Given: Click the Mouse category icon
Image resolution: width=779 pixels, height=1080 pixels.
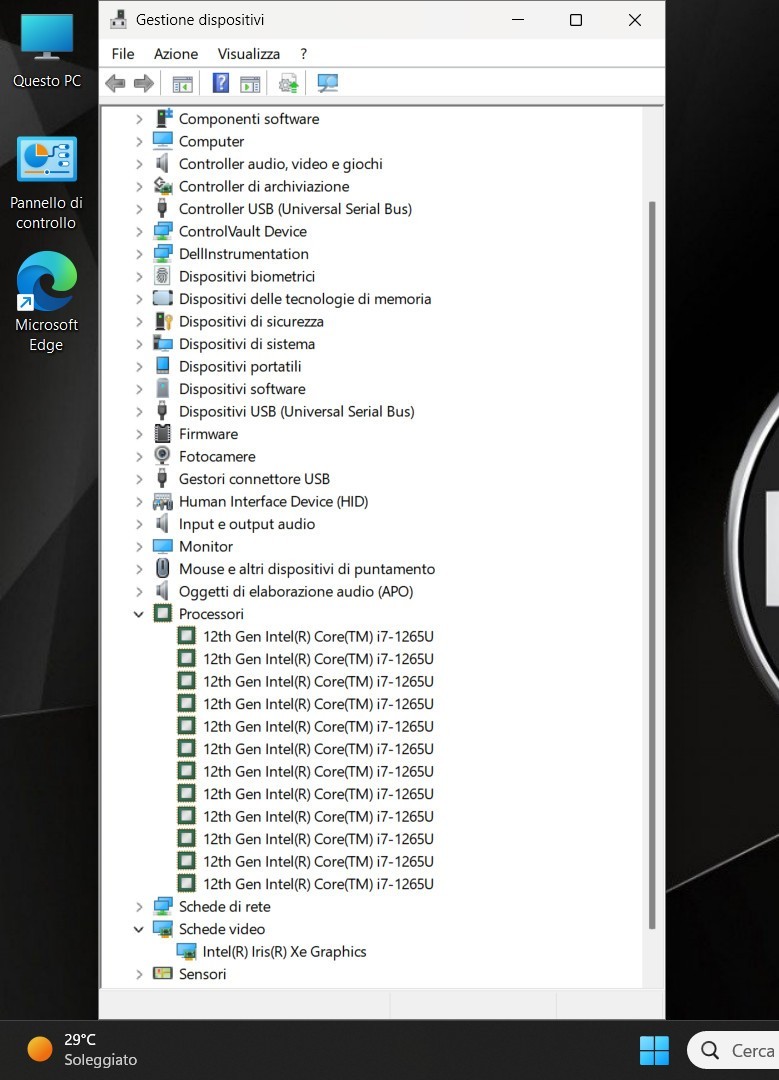Looking at the screenshot, I should [x=163, y=568].
